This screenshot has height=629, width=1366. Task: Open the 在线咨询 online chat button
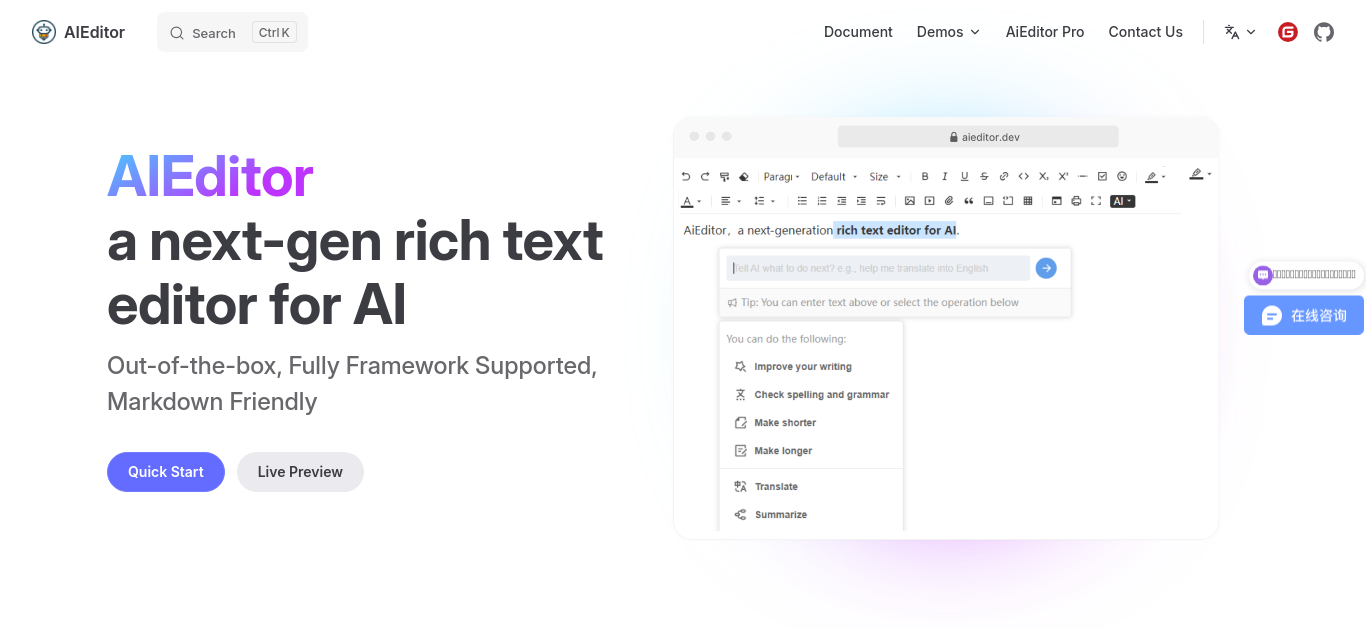[1304, 315]
